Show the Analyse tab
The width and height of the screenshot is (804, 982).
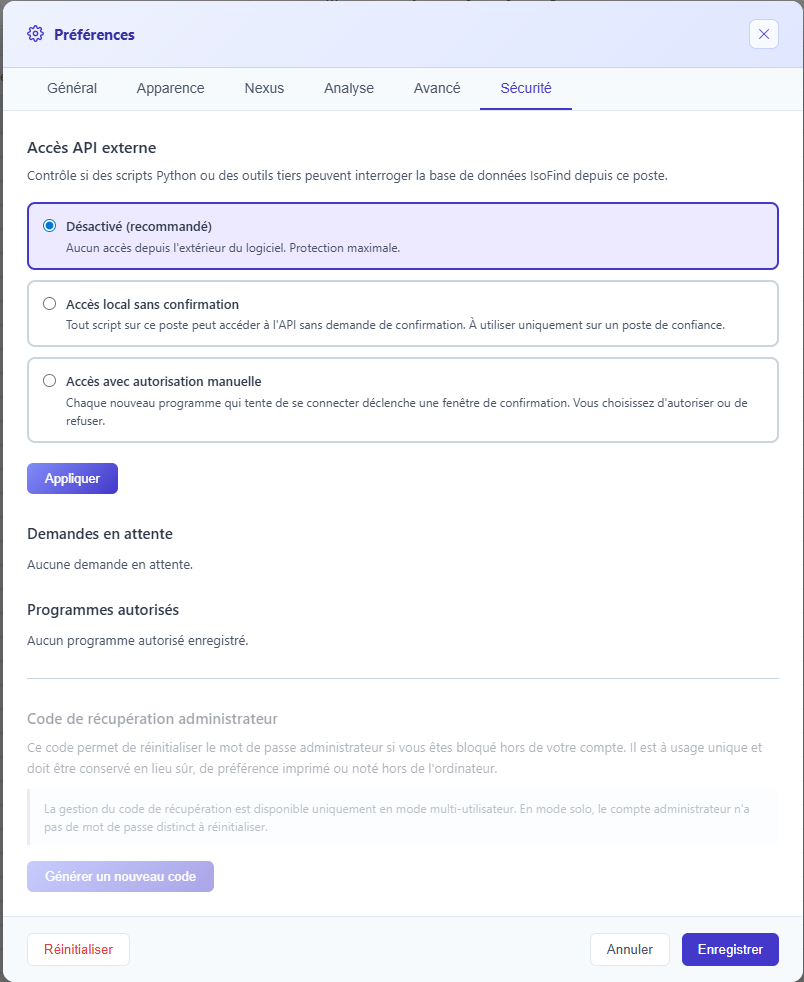[x=349, y=88]
